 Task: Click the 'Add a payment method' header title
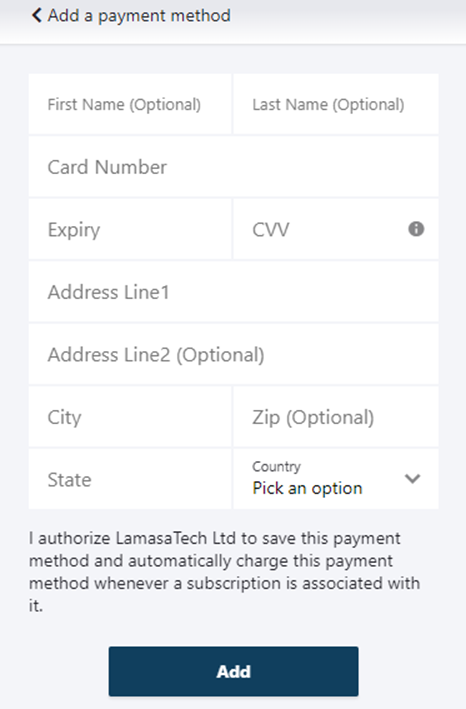(x=139, y=15)
